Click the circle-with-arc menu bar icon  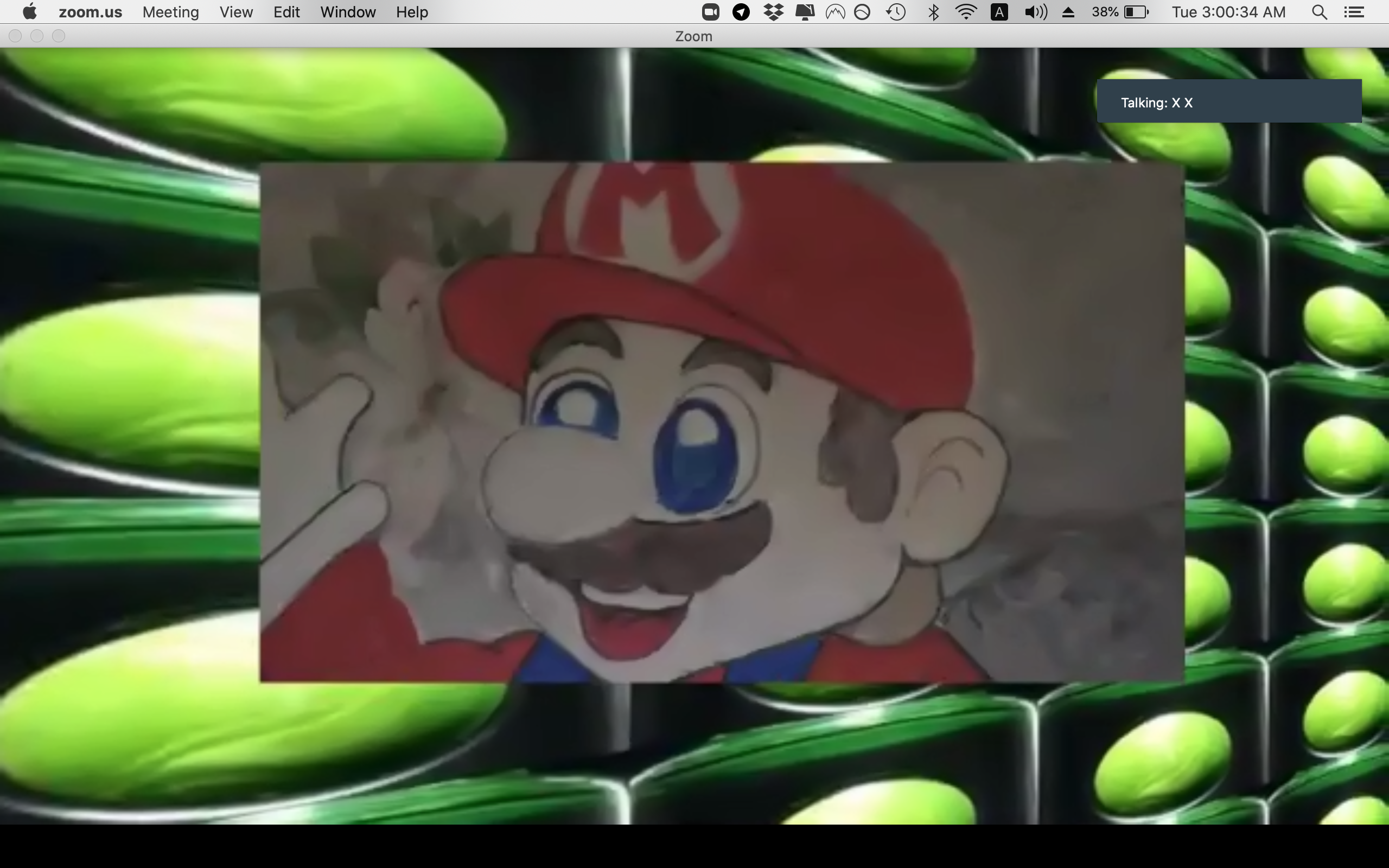point(862,12)
